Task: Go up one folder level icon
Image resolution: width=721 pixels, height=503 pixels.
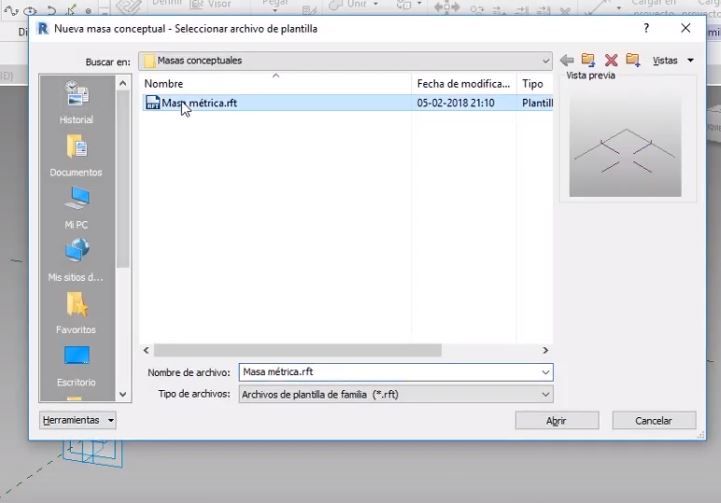Action: [588, 60]
